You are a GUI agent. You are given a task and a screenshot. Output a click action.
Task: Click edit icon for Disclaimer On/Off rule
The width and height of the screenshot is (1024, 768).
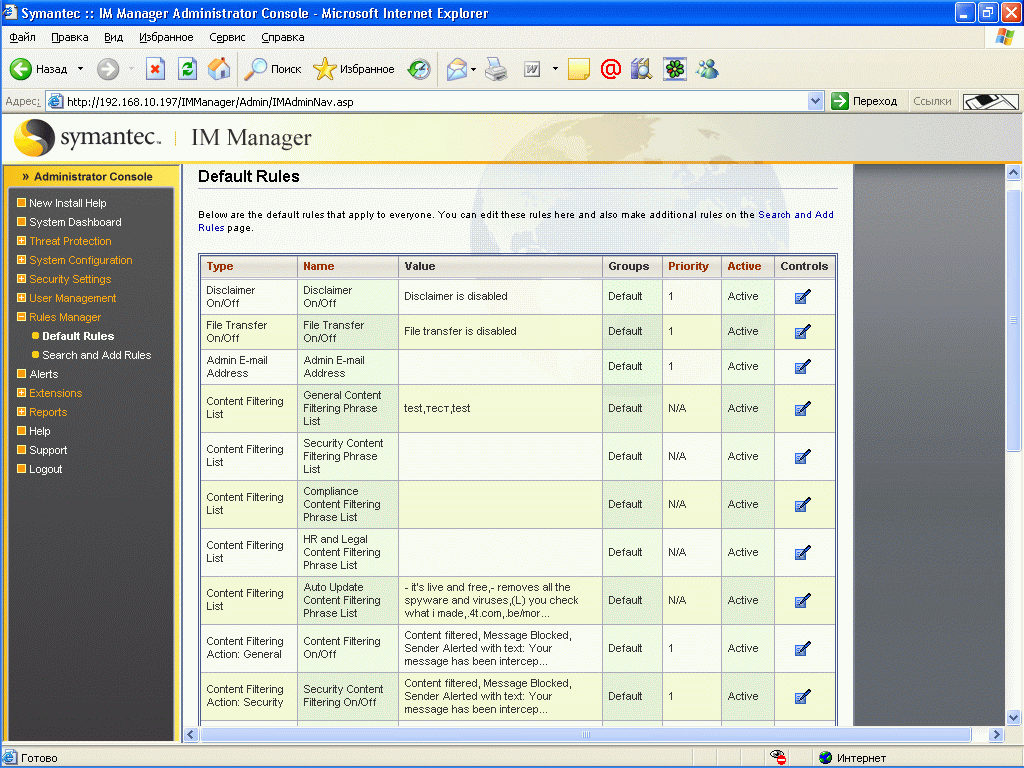(802, 296)
